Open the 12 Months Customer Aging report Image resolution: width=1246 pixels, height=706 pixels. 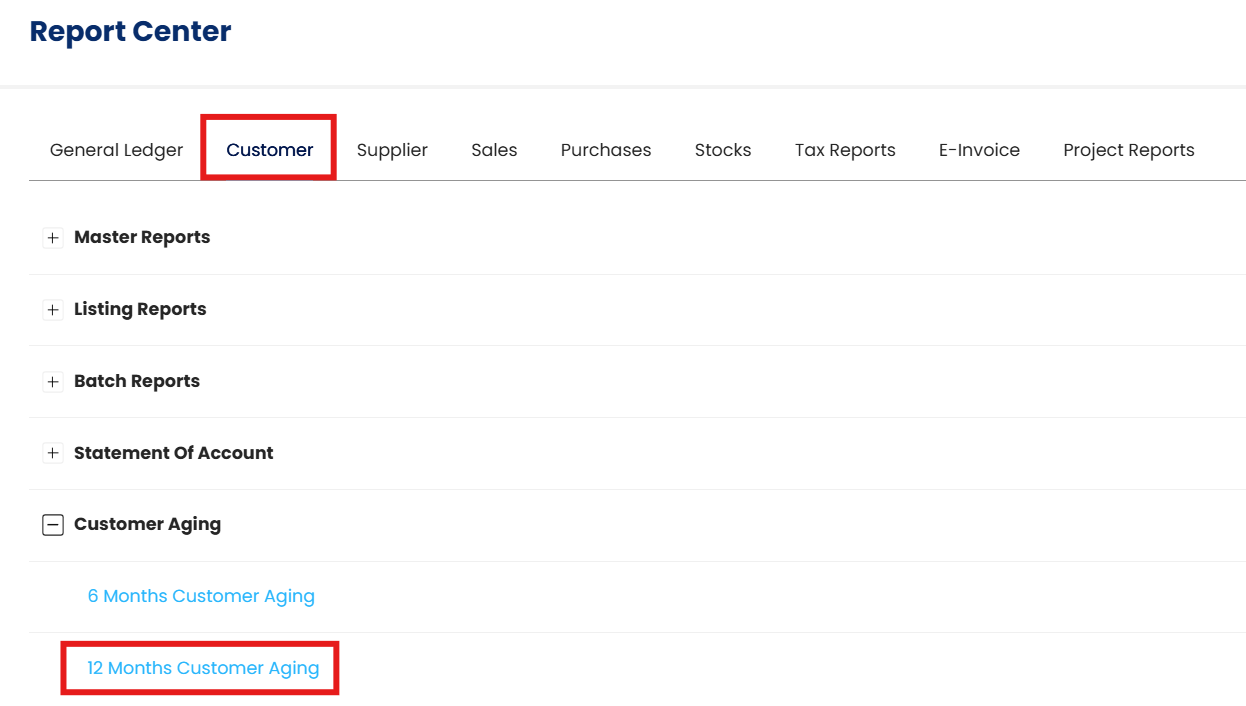[x=203, y=668]
